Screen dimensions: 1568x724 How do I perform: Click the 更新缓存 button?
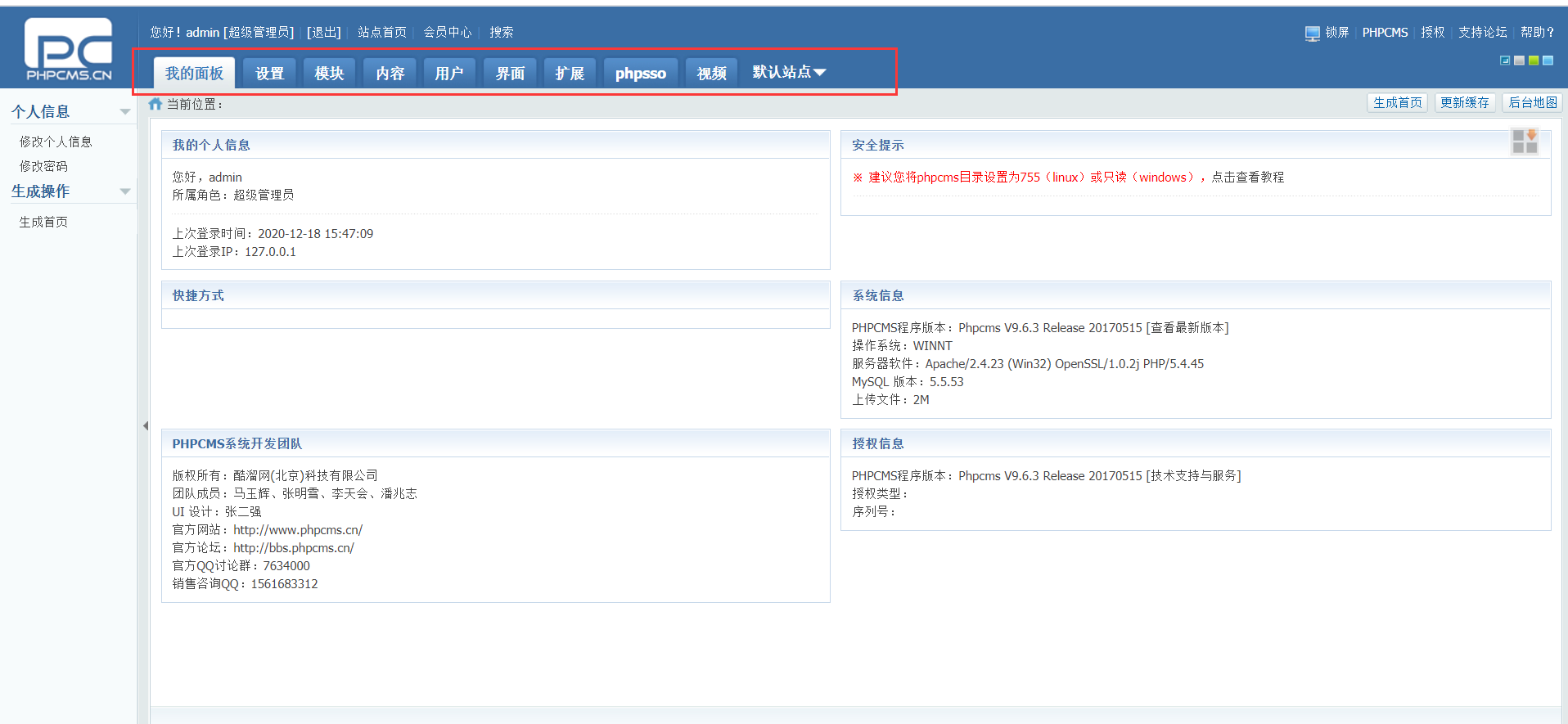point(1465,102)
